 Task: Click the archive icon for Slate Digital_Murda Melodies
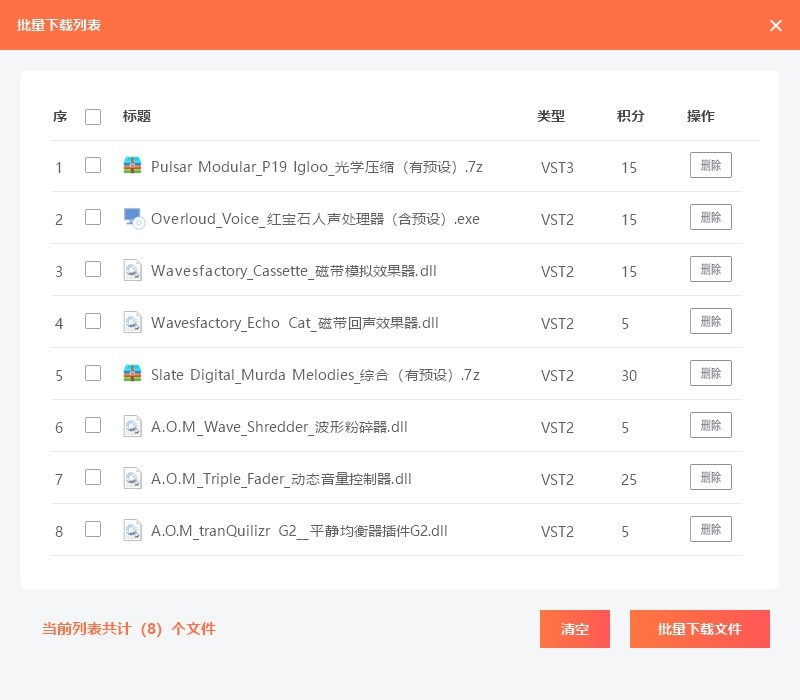pyautogui.click(x=132, y=374)
